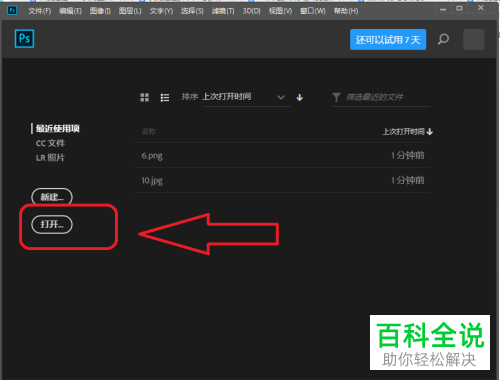This screenshot has width=500, height=380.
Task: Select 最近使用项 in sidebar
Action: coord(58,129)
